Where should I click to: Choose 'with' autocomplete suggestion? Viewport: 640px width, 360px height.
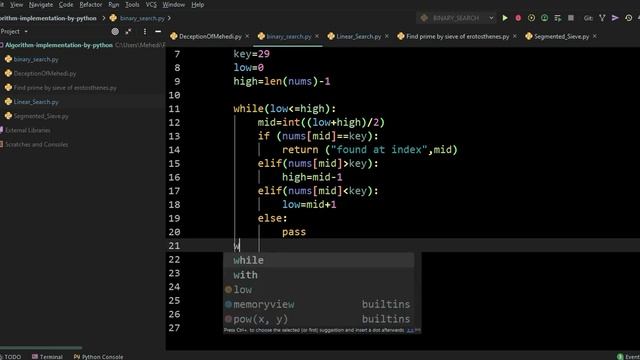(x=318, y=275)
